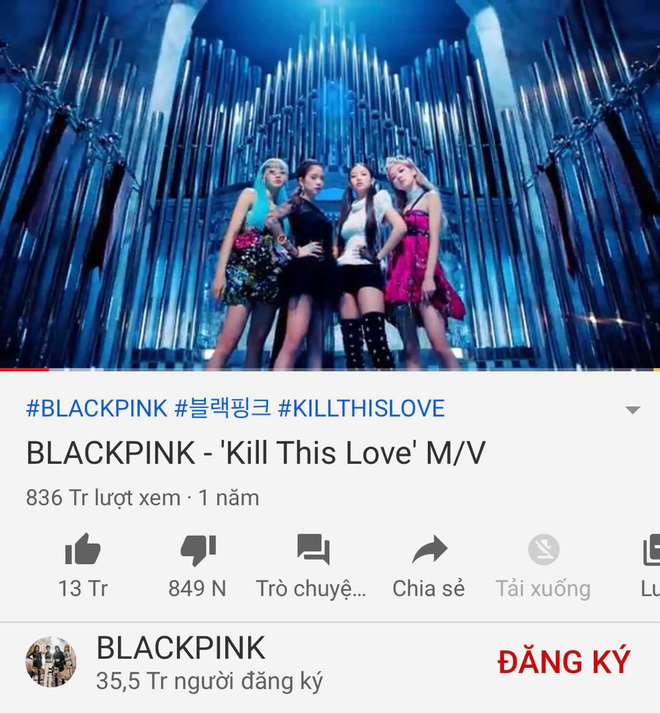Viewport: 660px width, 714px height.
Task: Open the Trò chuyện live chat icon
Action: 313,549
